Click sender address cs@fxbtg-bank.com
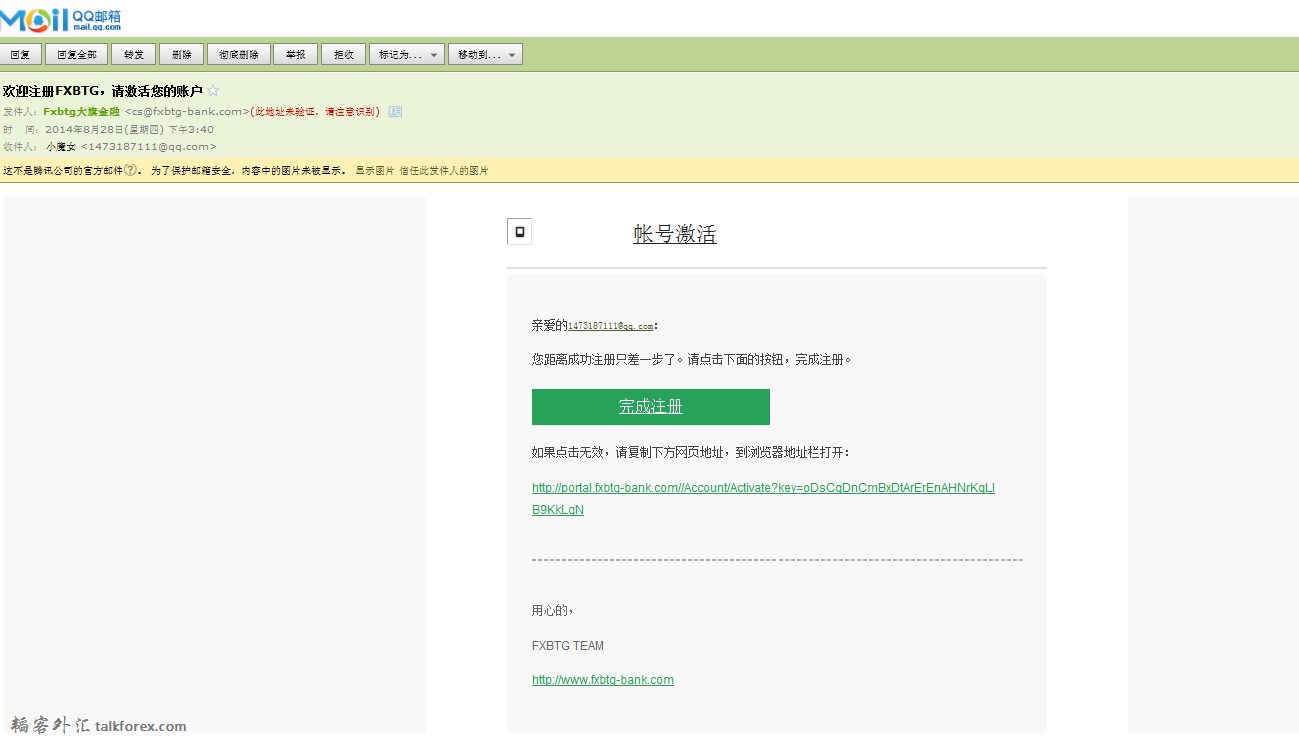 (187, 112)
